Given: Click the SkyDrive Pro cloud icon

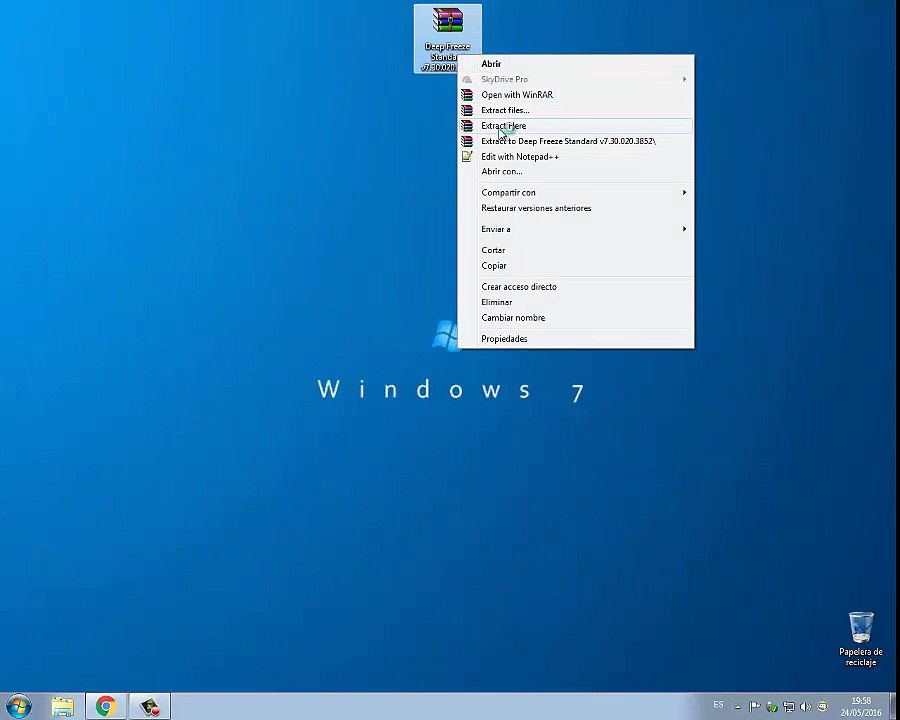Looking at the screenshot, I should (x=467, y=79).
